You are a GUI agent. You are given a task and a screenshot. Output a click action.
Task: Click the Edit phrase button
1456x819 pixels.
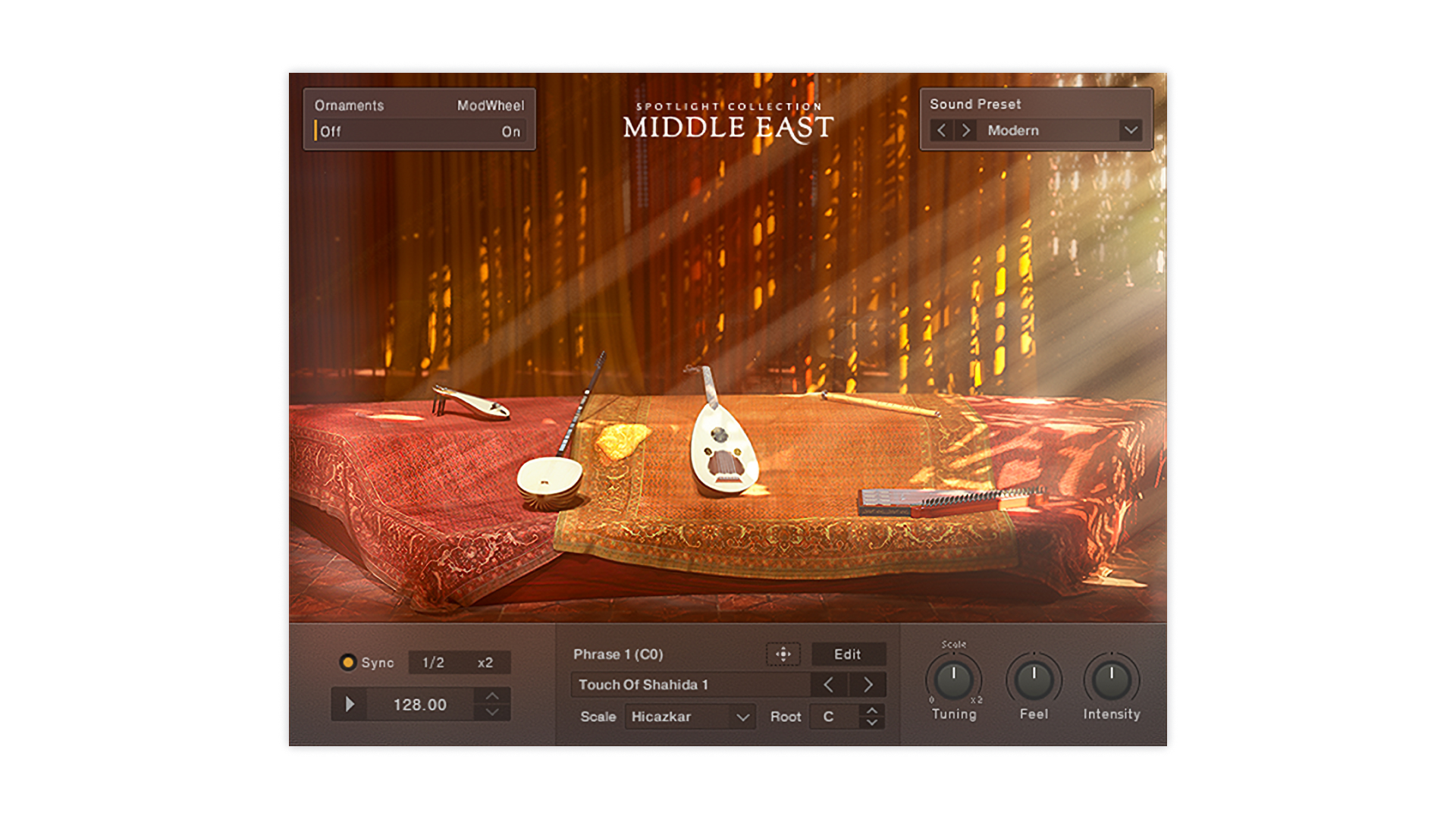pos(847,654)
